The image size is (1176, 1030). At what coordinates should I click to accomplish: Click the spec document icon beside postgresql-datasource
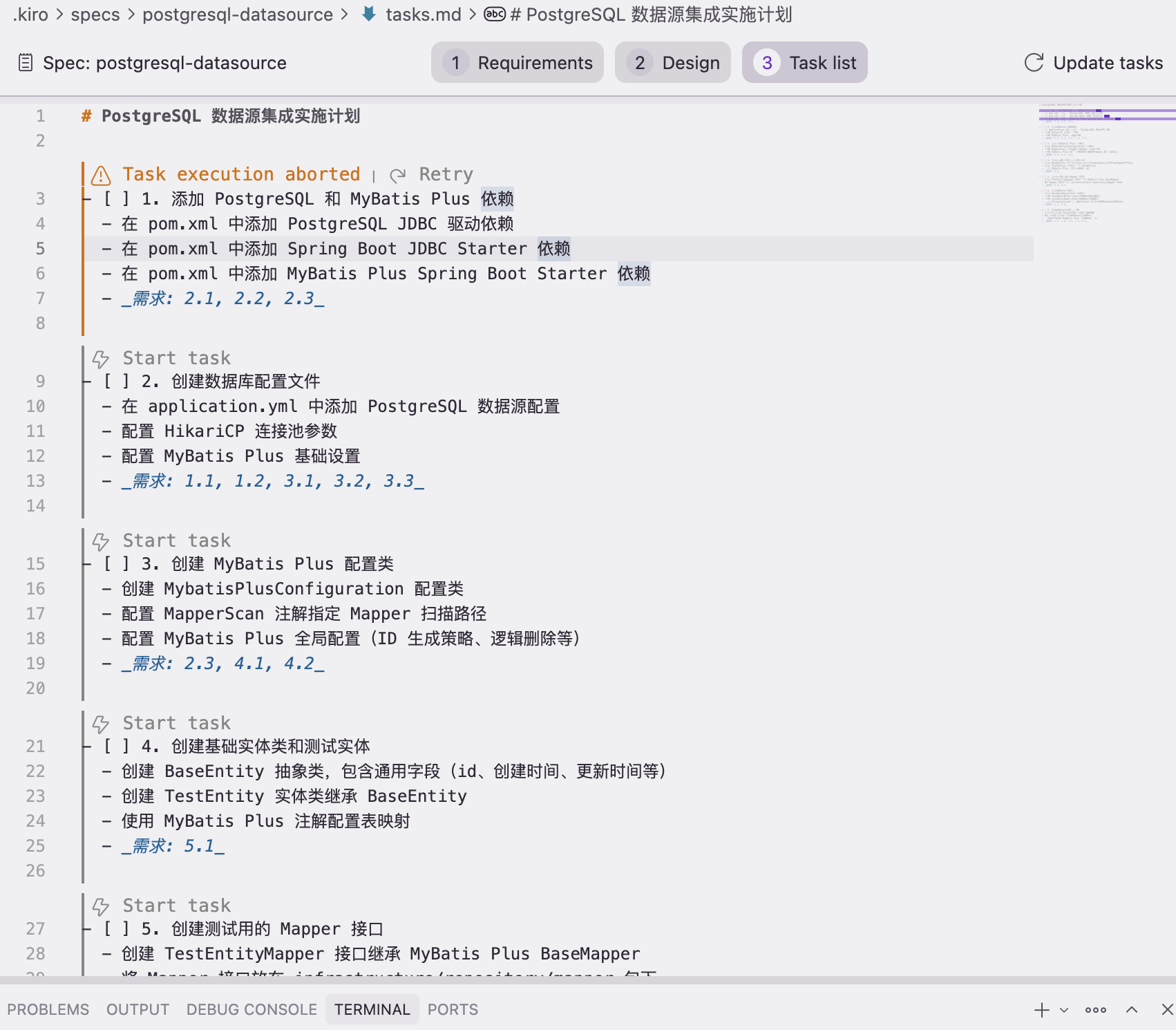[26, 63]
